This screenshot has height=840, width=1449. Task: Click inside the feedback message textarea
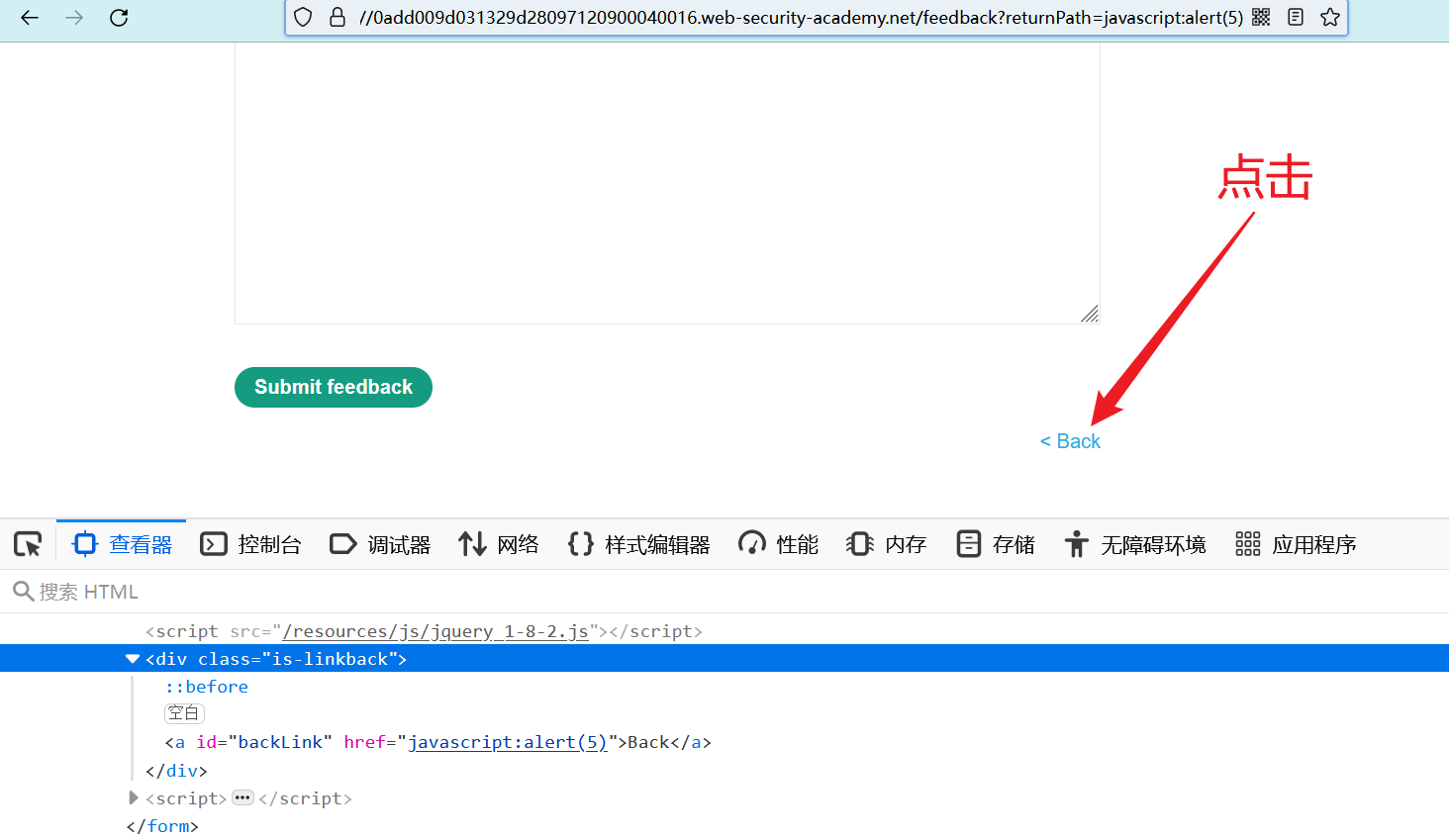tap(667, 183)
